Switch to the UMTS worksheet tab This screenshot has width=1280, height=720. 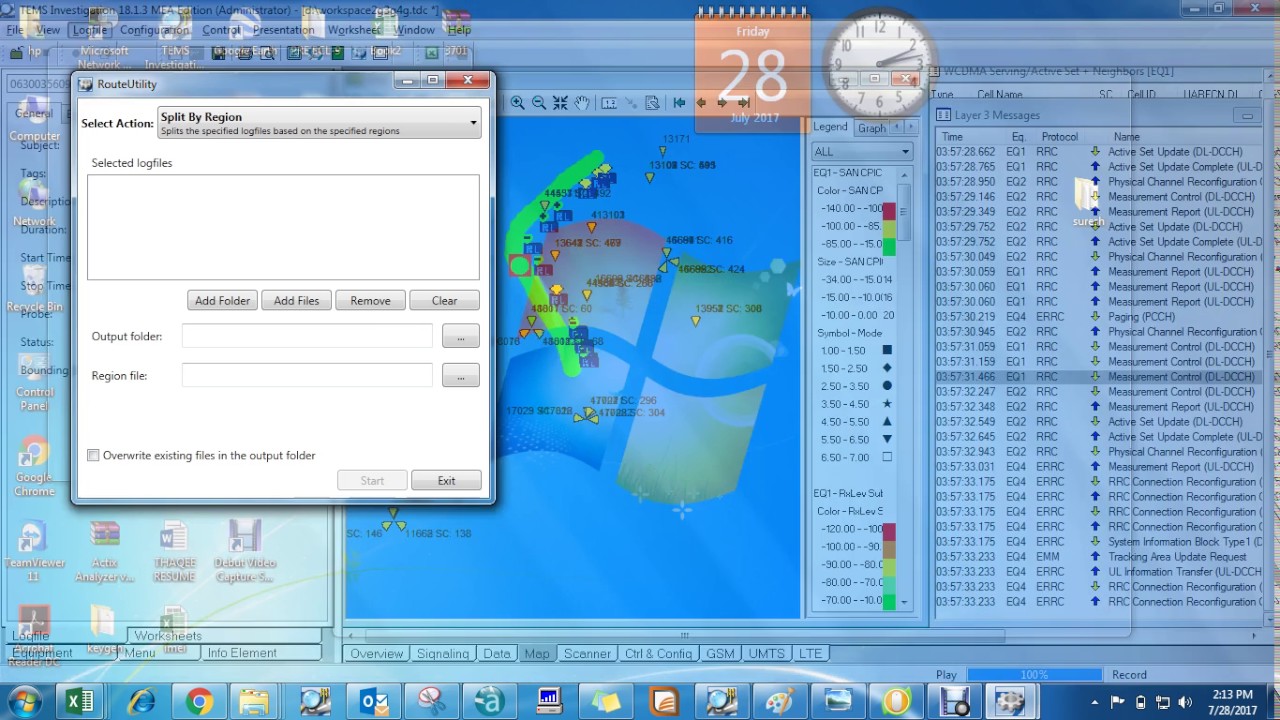coord(767,654)
